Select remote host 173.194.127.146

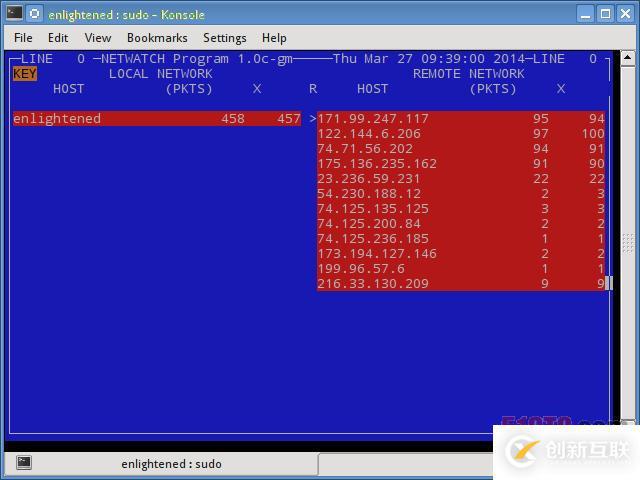tap(461, 254)
